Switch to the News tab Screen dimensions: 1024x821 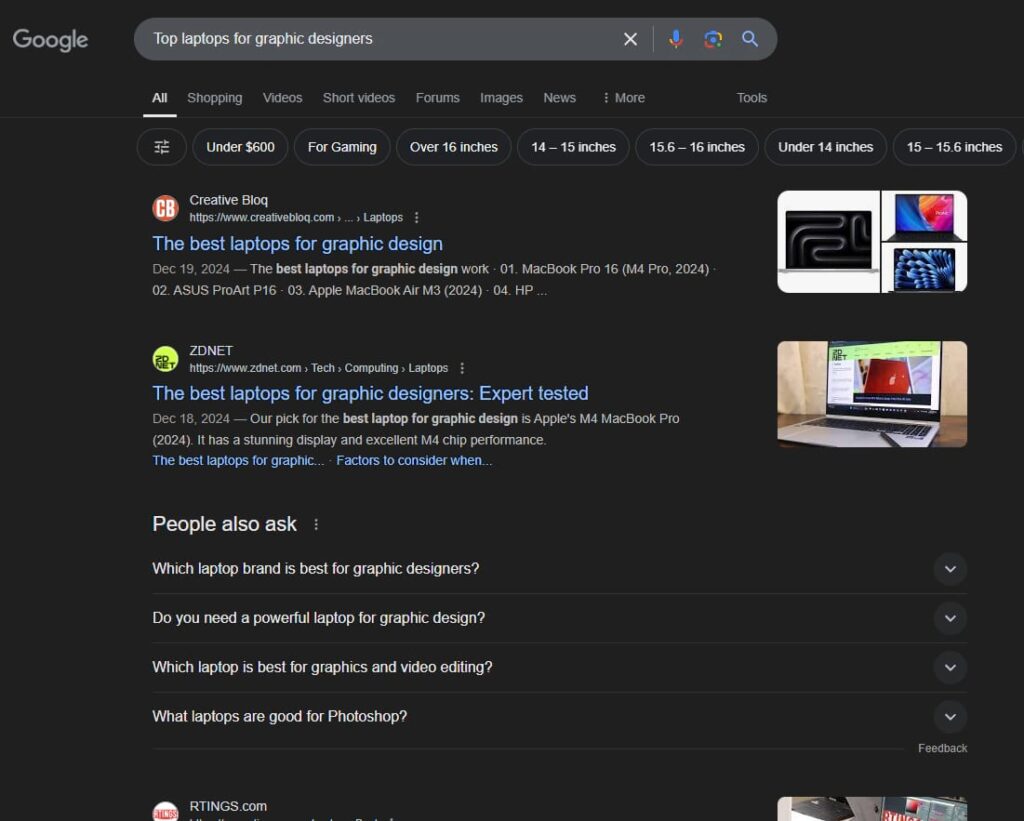click(560, 98)
